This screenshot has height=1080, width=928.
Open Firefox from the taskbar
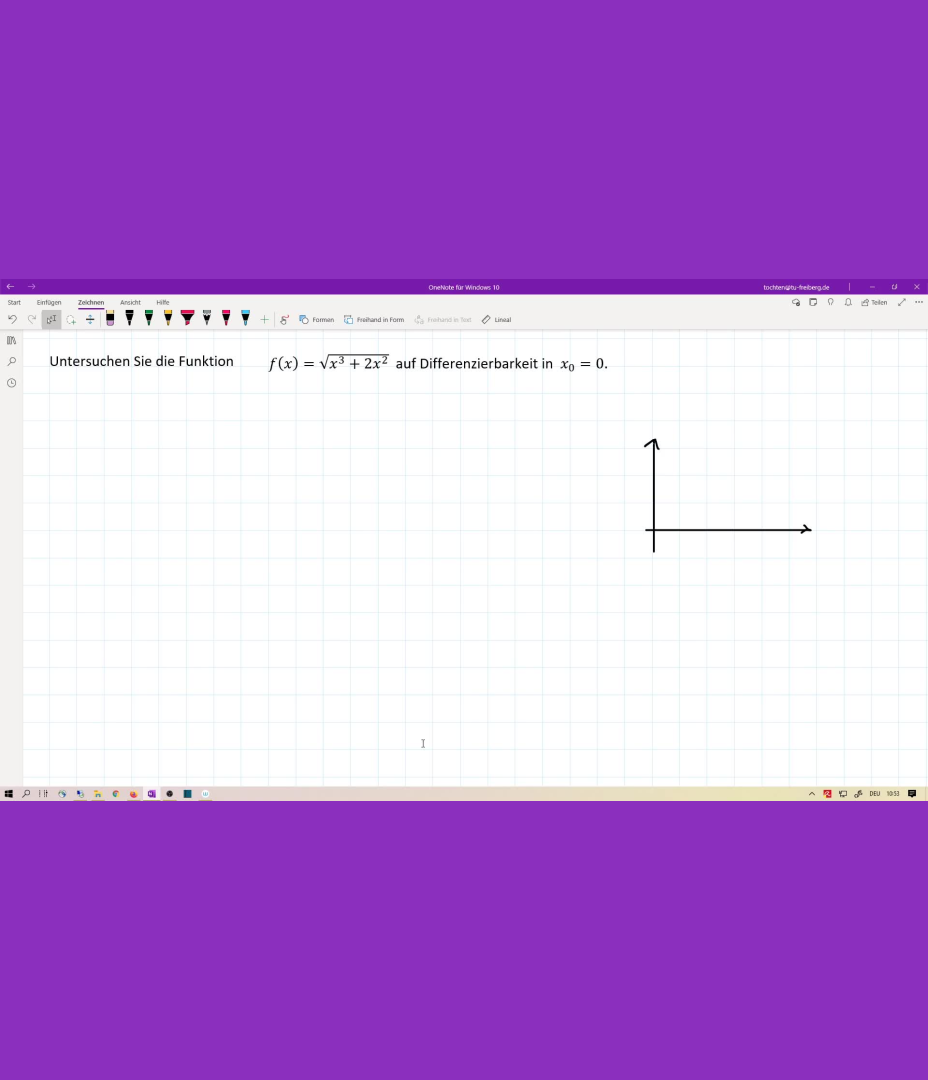(134, 793)
